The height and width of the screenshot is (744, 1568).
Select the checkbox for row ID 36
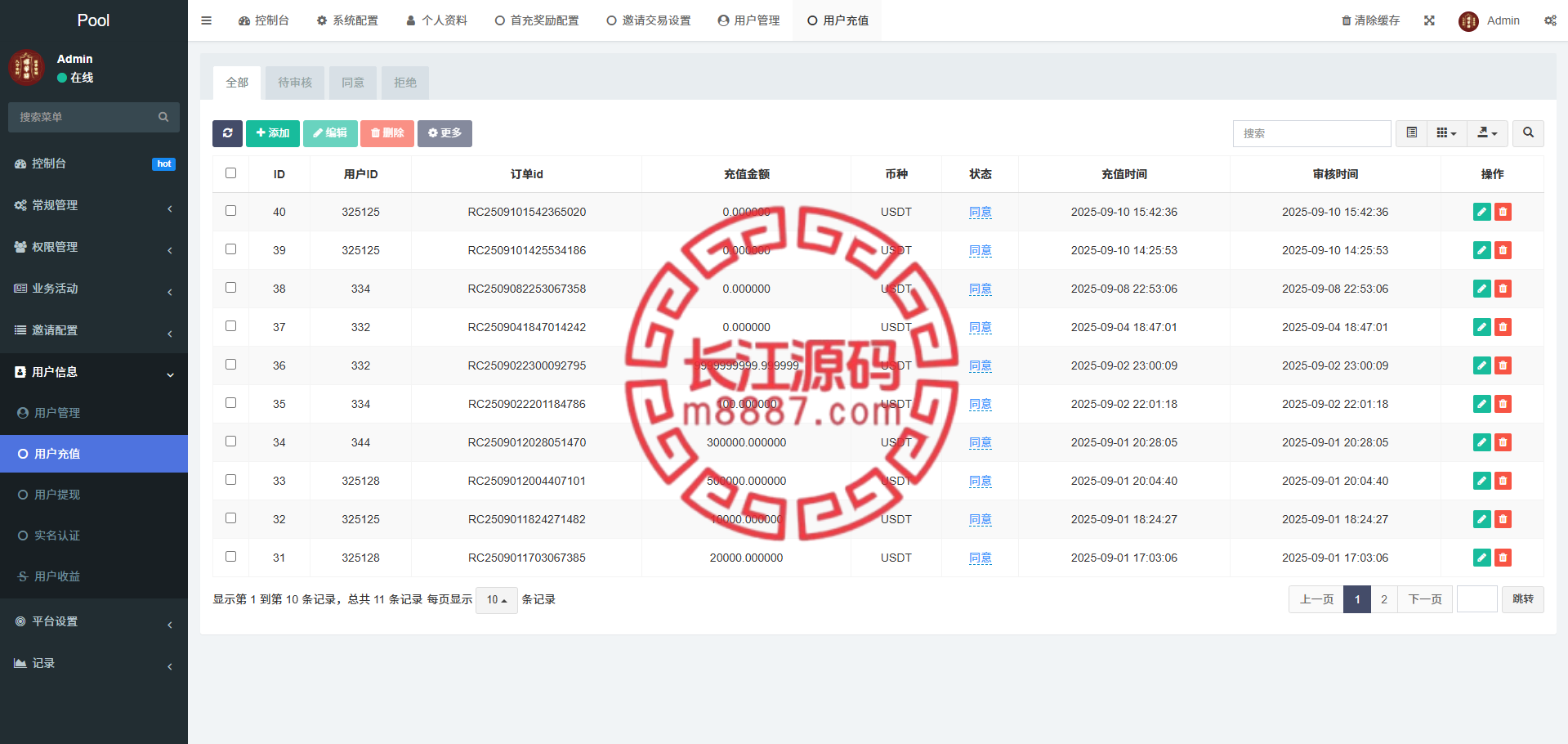pos(230,365)
